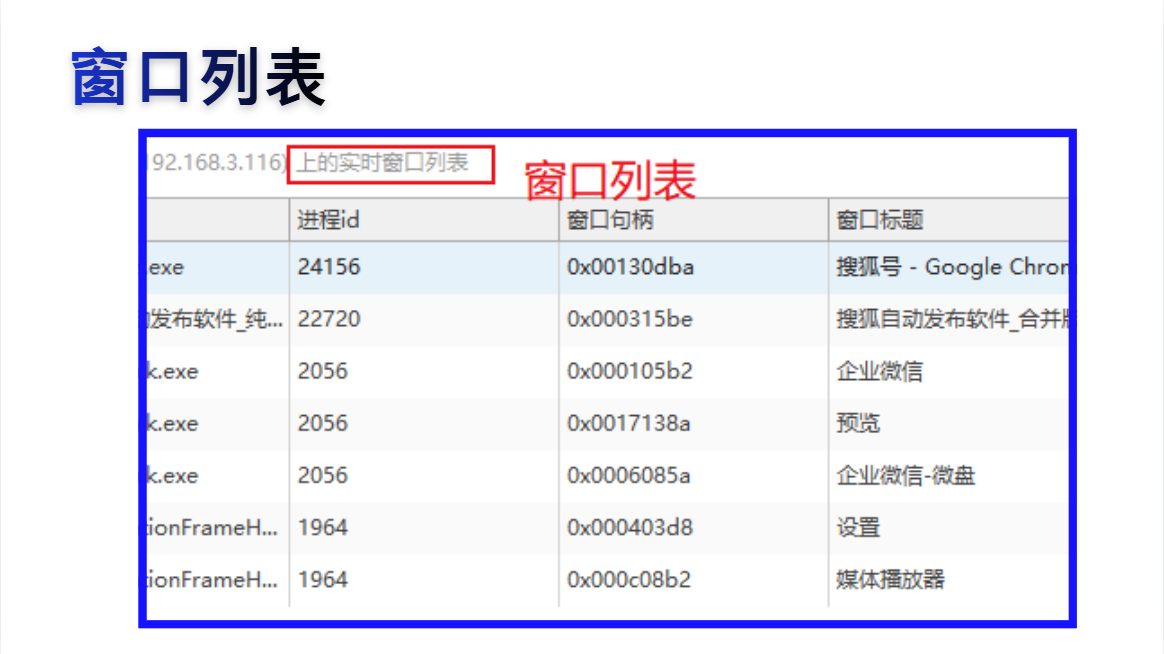Select the row with process id 24156
Viewport: 1164px width, 654px height.
click(x=608, y=267)
